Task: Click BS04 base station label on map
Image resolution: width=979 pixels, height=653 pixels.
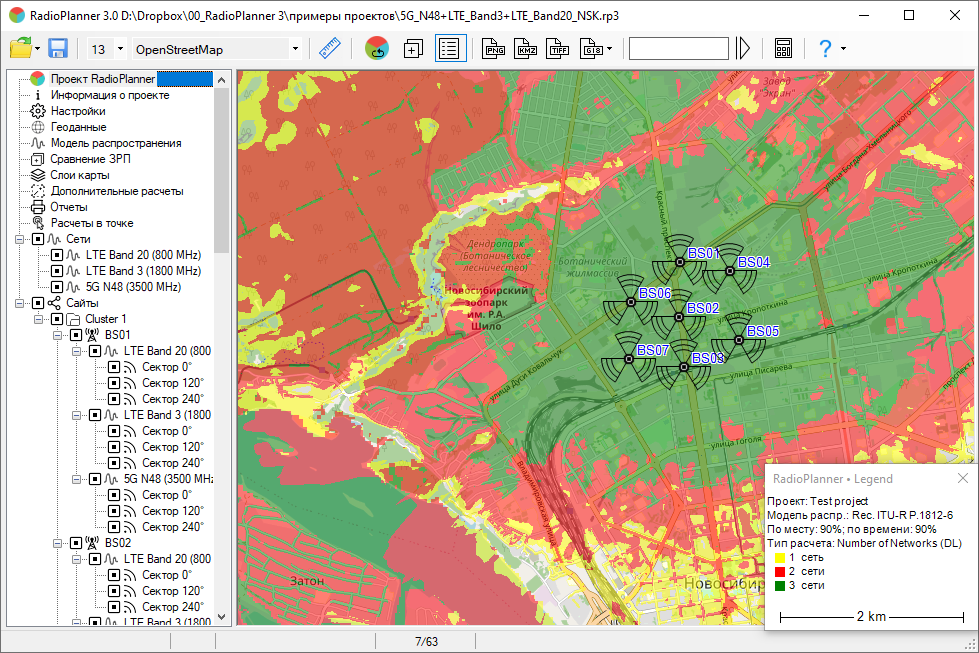Action: (x=753, y=262)
